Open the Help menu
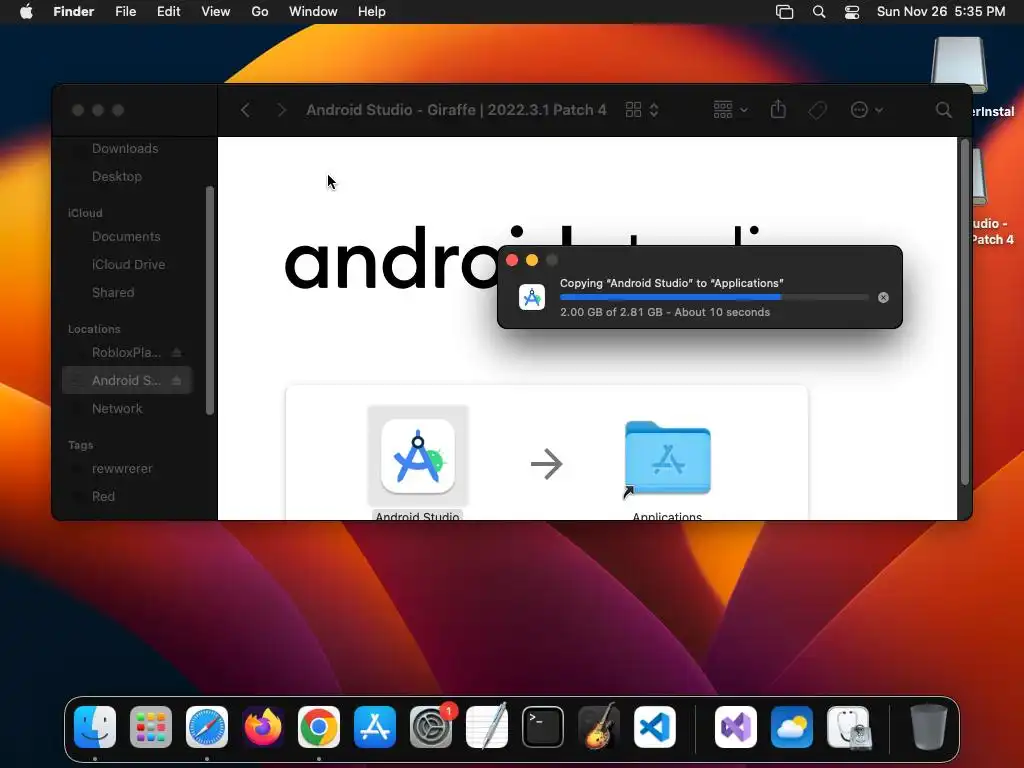The height and width of the screenshot is (768, 1024). 372,12
